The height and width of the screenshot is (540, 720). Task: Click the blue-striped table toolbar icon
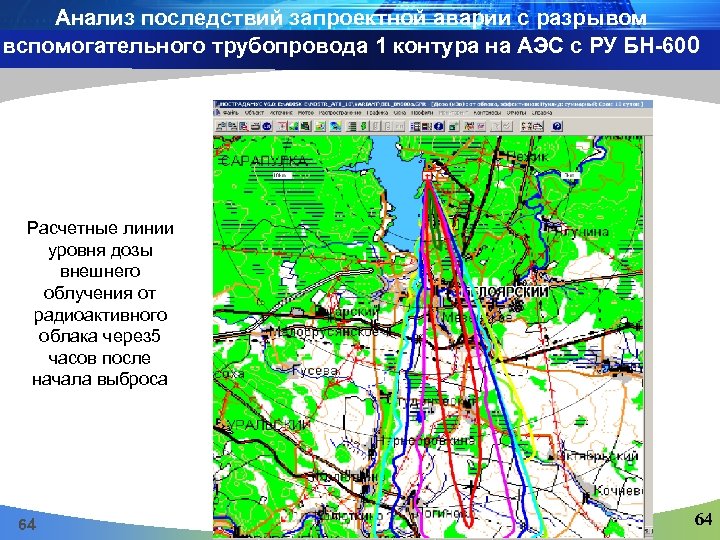[415, 126]
